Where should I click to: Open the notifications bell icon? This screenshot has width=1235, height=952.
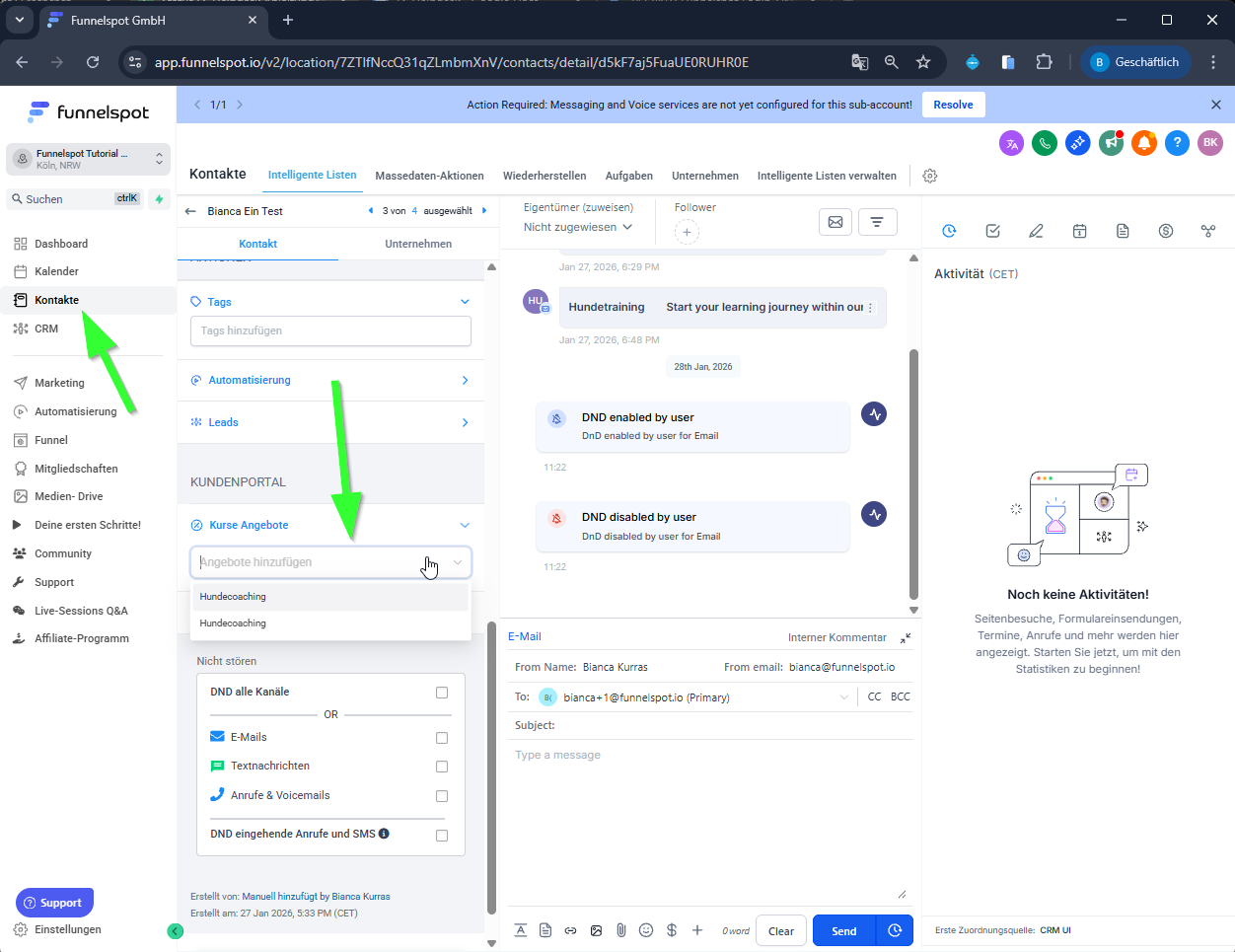point(1144,143)
